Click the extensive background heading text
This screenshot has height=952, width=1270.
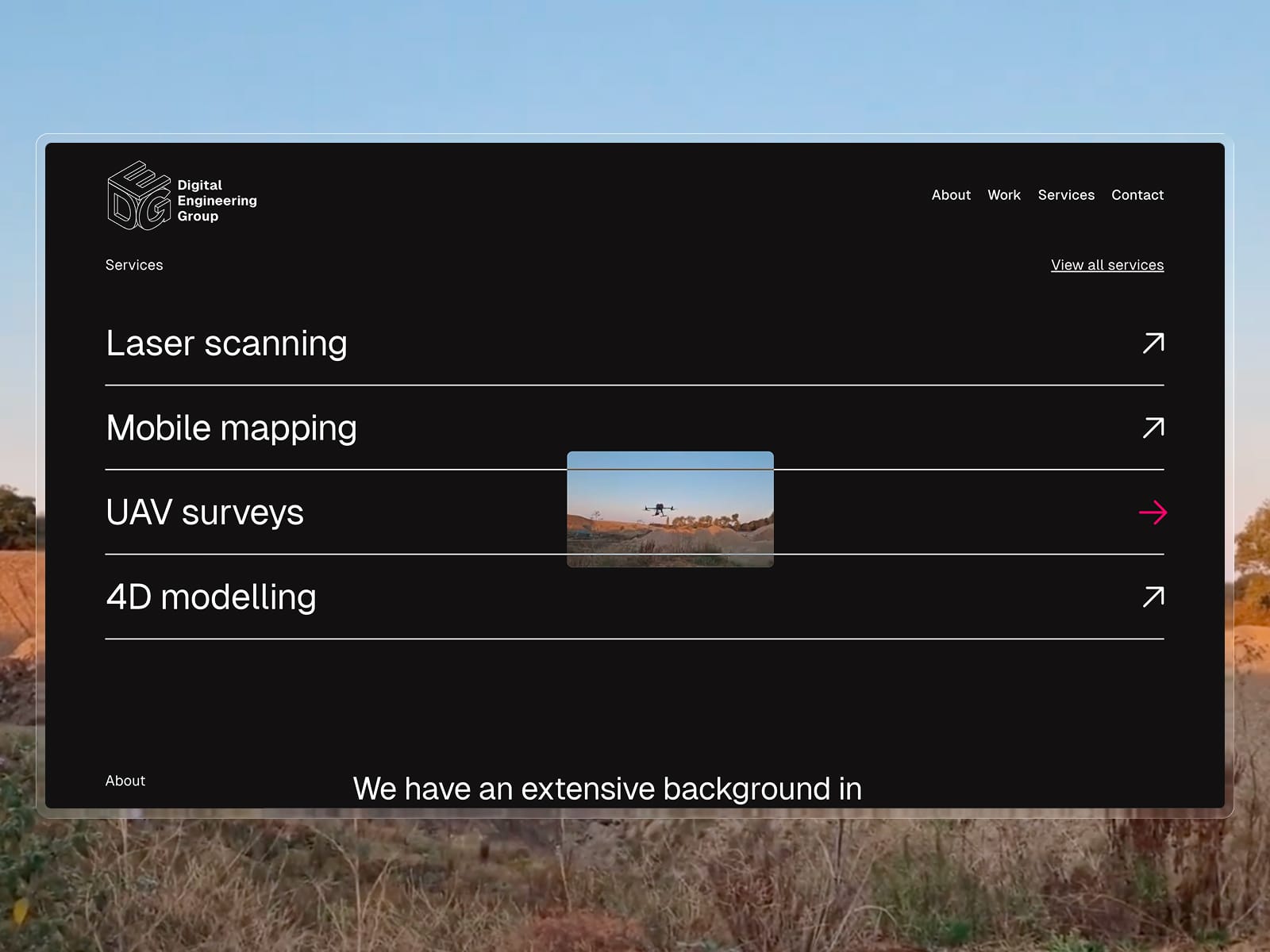point(607,789)
